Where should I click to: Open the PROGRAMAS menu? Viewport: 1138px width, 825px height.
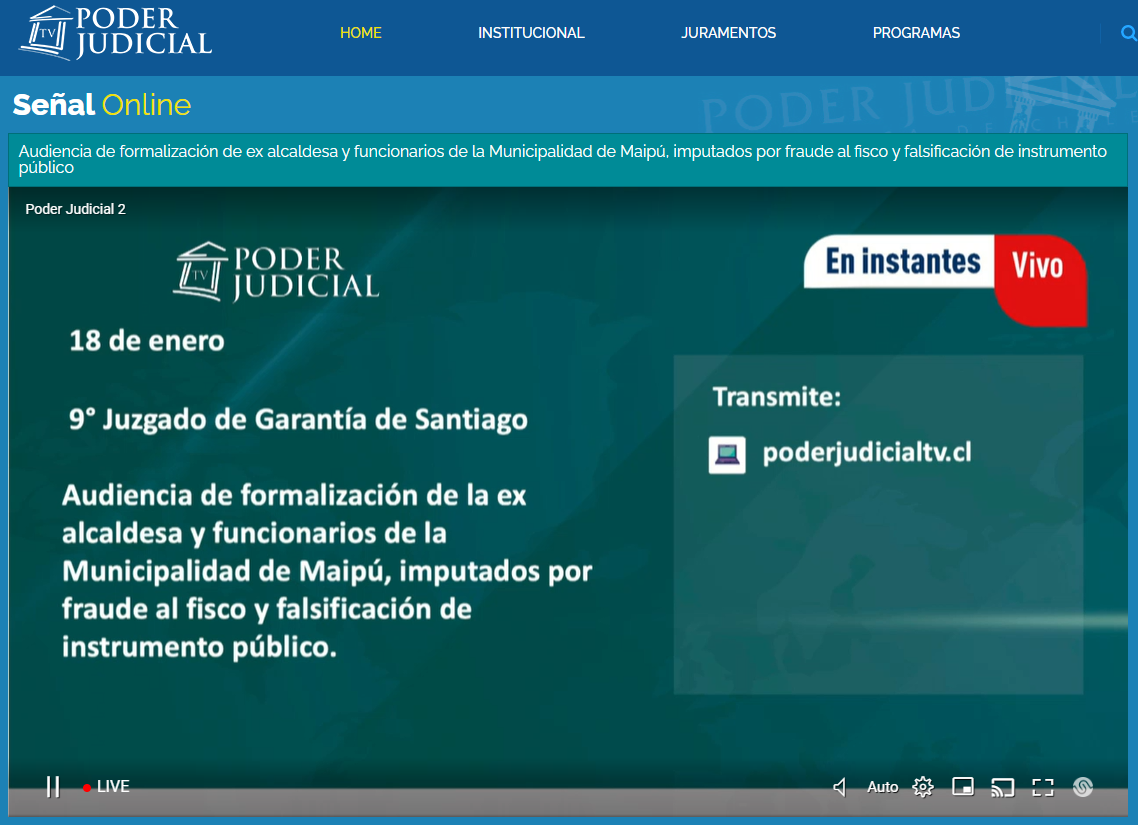pos(916,33)
